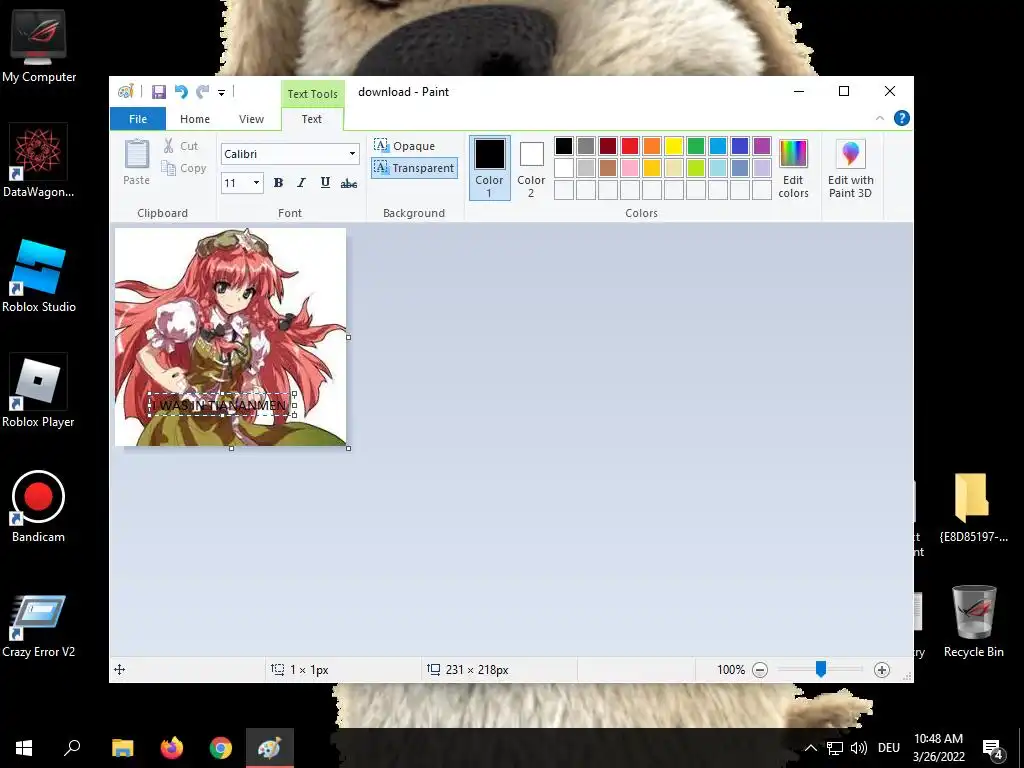Open the Paint application menu icon
The height and width of the screenshot is (768, 1024).
125,92
